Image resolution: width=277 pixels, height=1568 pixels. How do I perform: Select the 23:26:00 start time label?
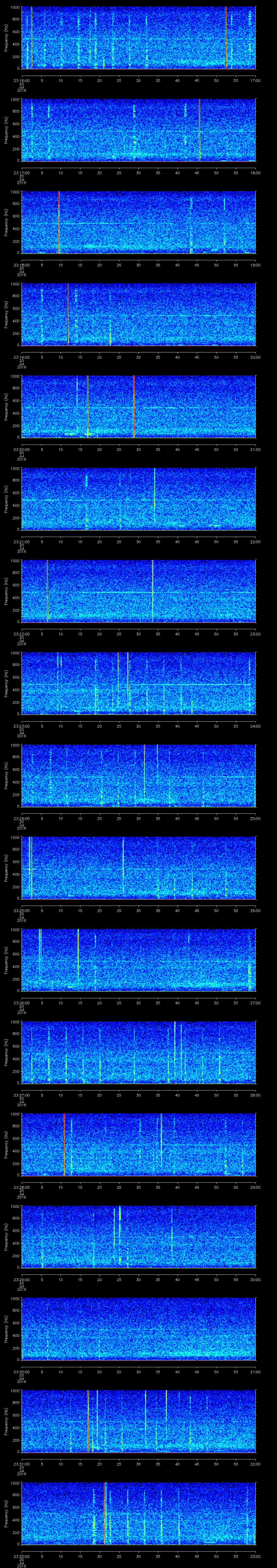21,1003
